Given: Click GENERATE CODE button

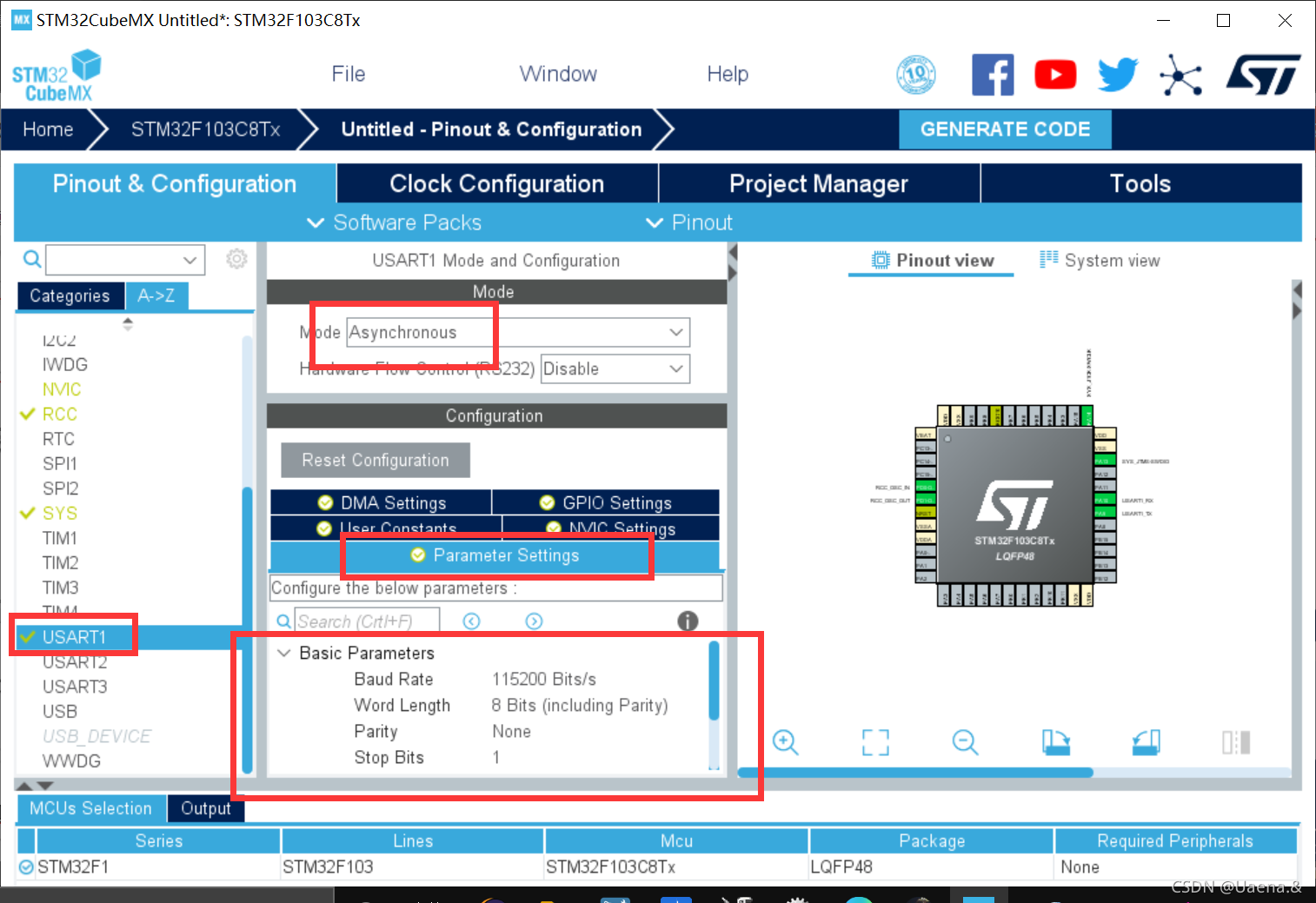Looking at the screenshot, I should 1005,129.
